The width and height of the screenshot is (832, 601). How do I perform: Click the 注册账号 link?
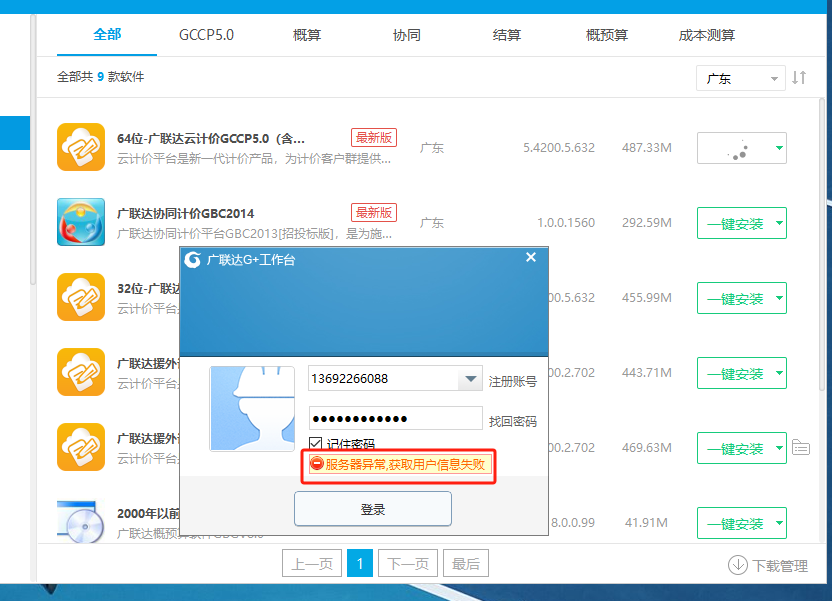click(513, 381)
